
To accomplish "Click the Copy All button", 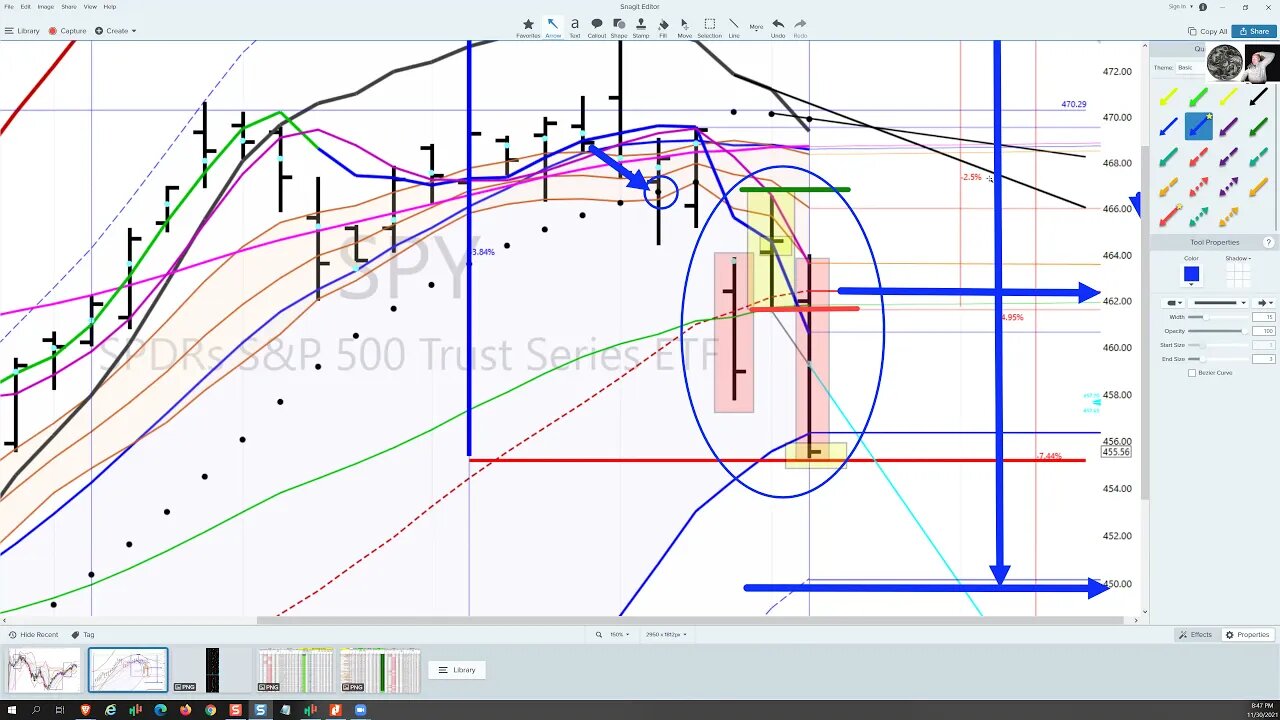I will click(x=1207, y=31).
